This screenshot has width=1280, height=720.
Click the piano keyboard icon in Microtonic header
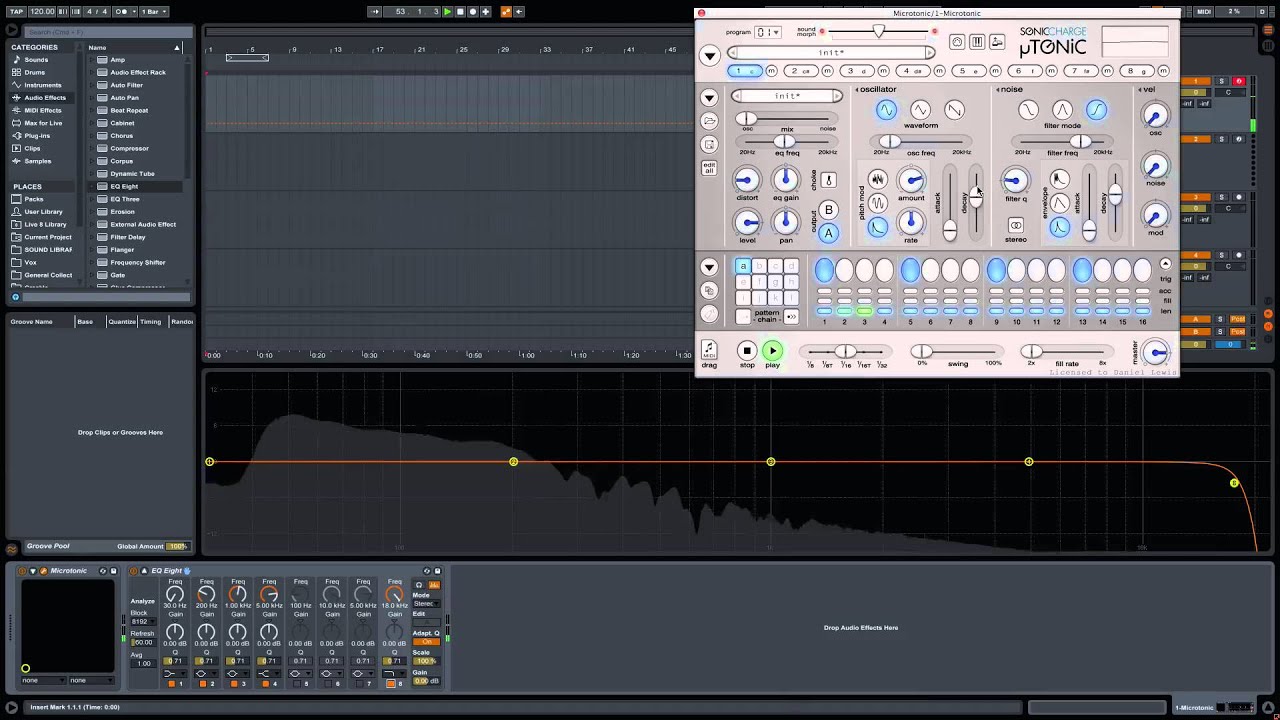977,42
